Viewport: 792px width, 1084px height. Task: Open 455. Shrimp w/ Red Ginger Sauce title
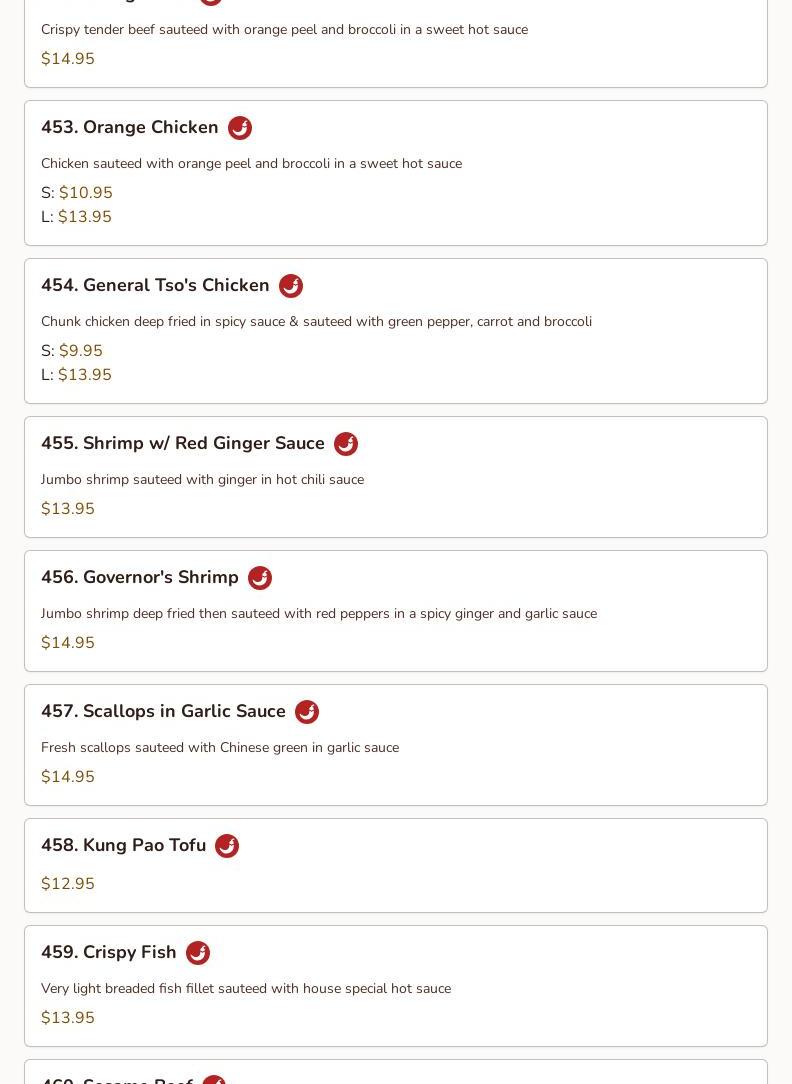click(x=183, y=443)
